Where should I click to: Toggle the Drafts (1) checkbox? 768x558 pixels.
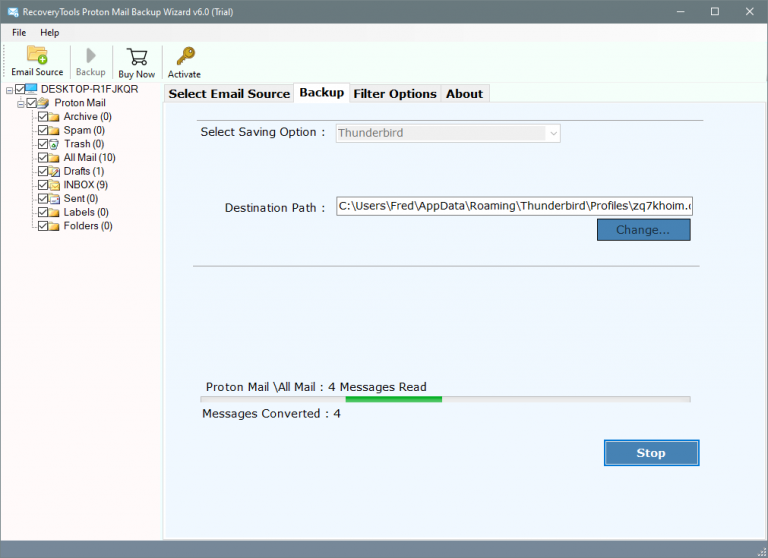[x=43, y=171]
